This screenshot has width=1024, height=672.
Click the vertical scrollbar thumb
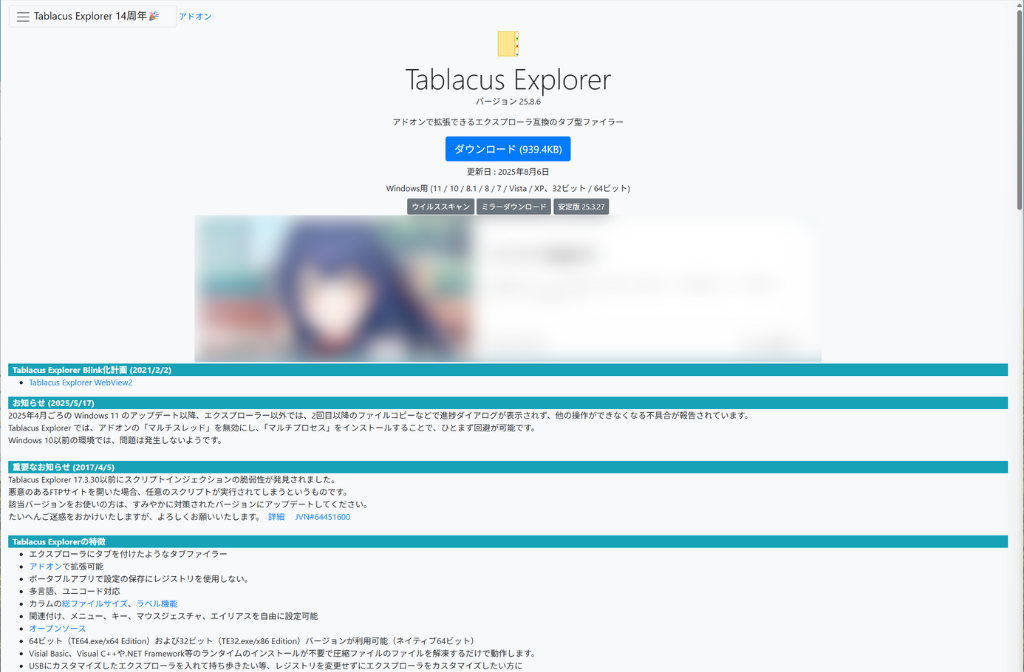tap(1018, 110)
